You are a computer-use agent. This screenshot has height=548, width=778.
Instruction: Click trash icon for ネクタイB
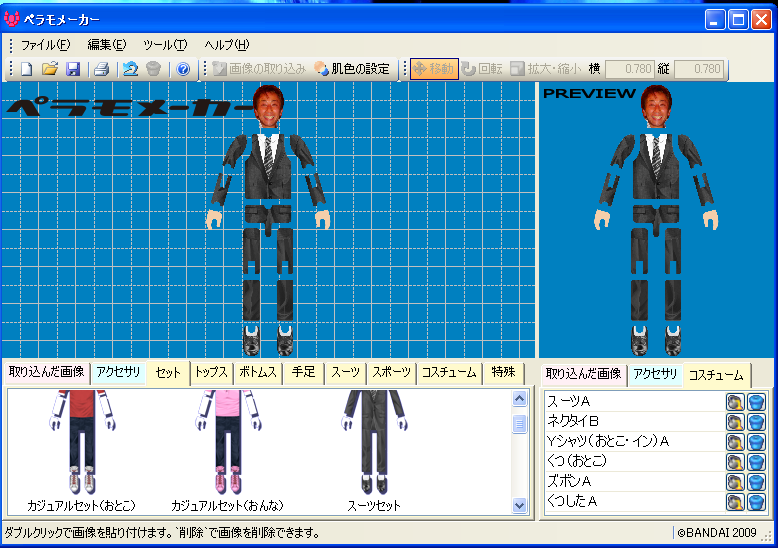(756, 421)
